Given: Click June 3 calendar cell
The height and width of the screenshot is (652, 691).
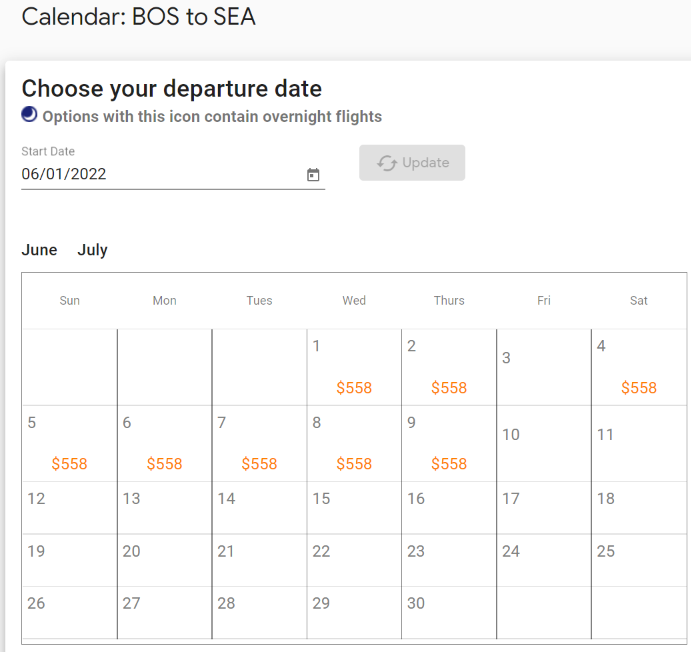Looking at the screenshot, I should (x=544, y=367).
